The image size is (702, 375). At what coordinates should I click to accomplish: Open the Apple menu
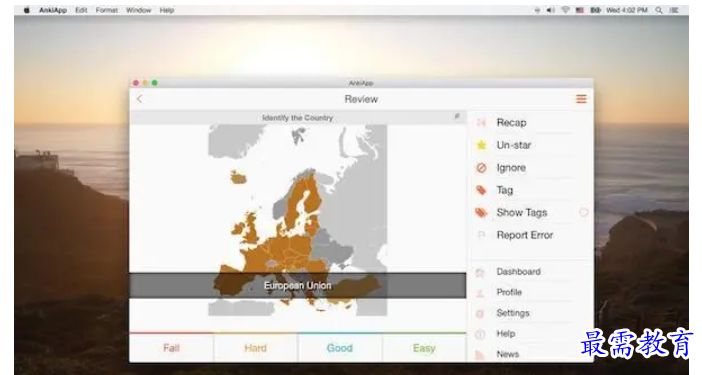26,10
